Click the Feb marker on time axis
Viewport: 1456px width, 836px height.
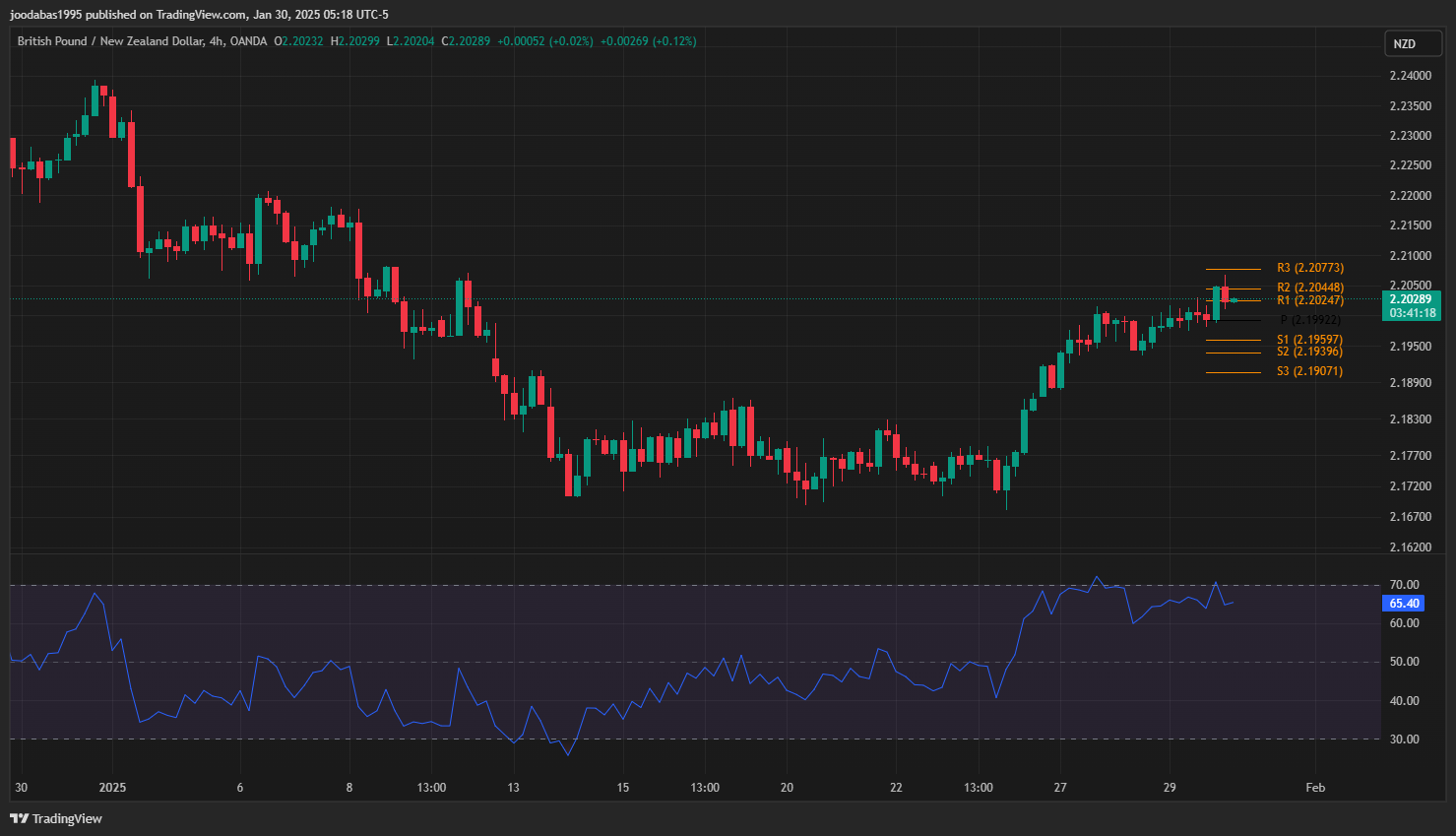1314,788
